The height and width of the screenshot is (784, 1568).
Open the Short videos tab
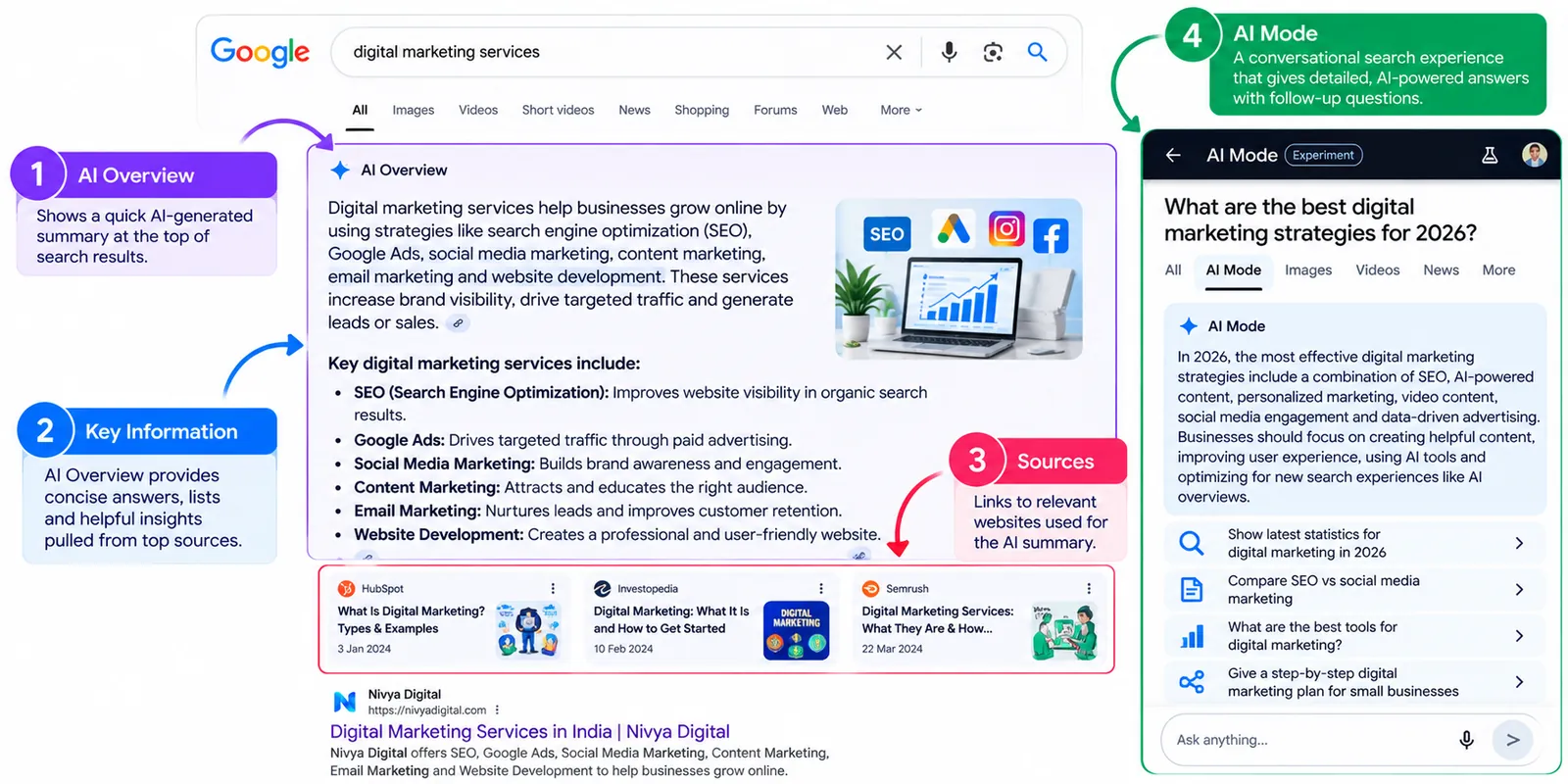[558, 110]
